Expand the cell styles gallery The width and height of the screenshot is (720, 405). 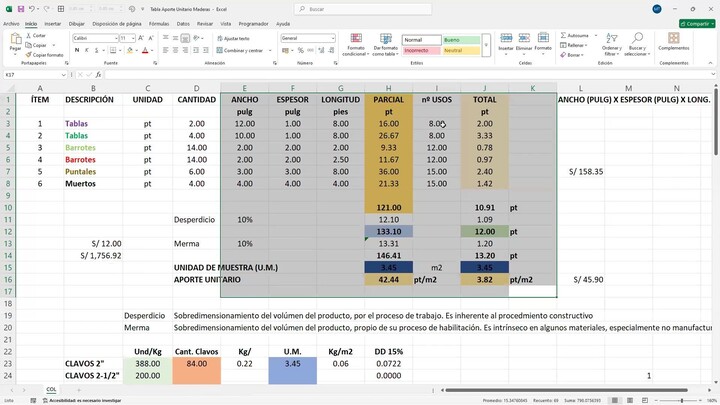pyautogui.click(x=486, y=45)
